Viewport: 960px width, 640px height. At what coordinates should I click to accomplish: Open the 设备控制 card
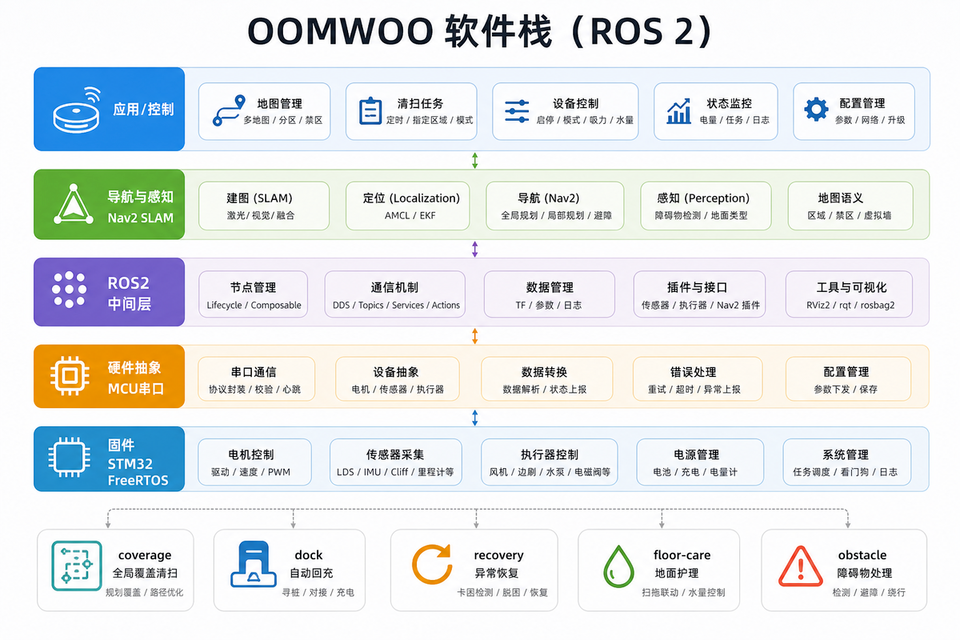pyautogui.click(x=566, y=111)
